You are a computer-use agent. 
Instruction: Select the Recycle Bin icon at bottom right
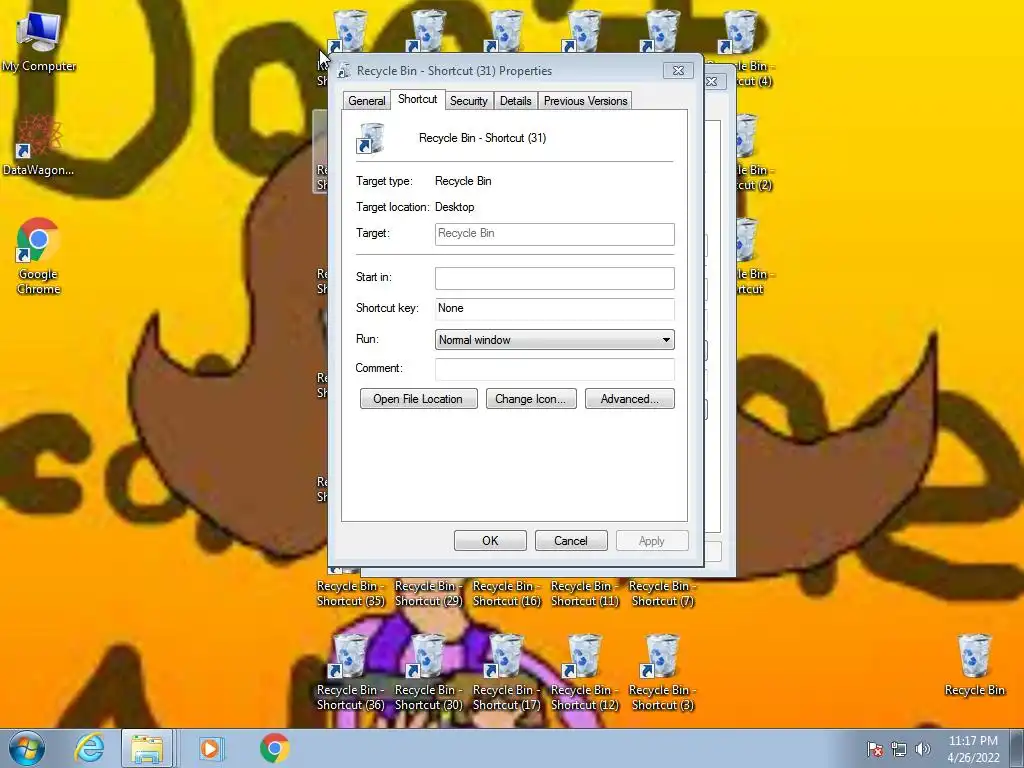[974, 664]
